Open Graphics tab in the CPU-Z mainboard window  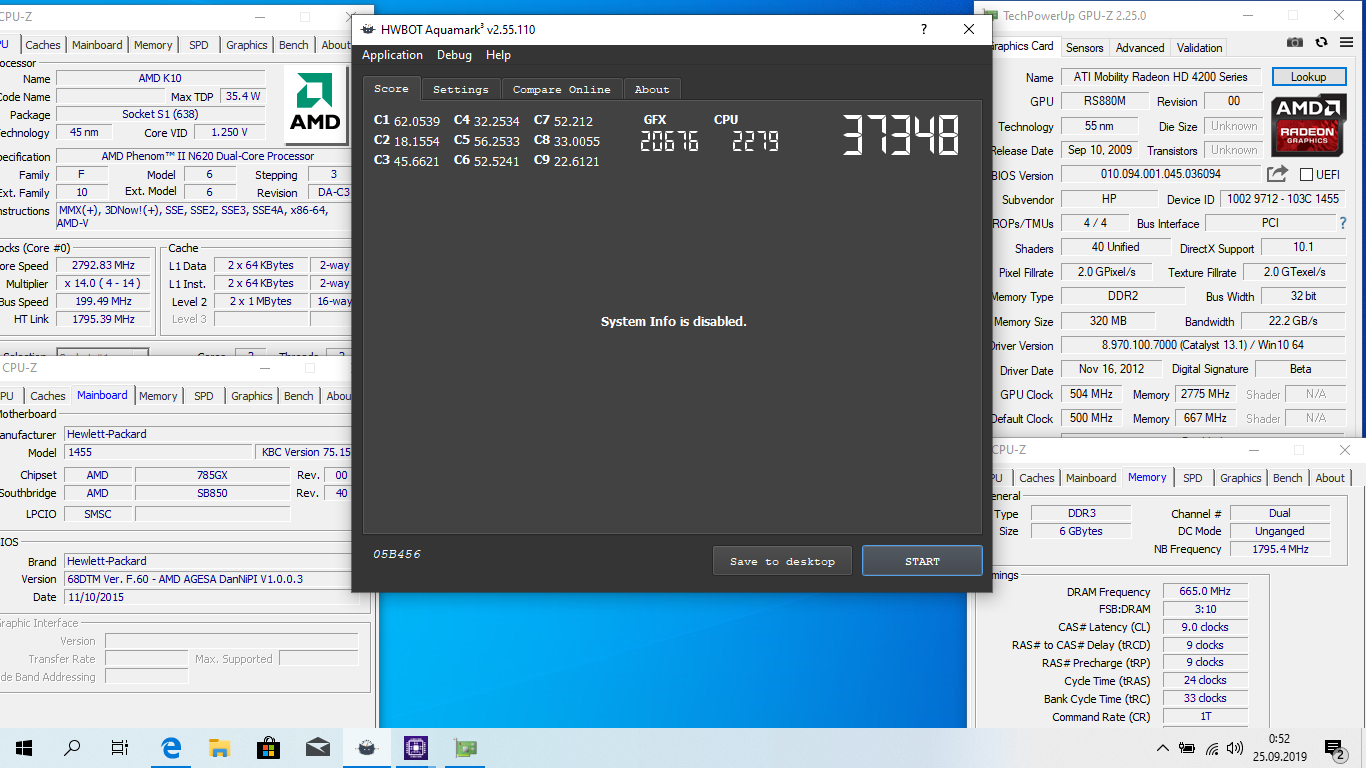252,396
